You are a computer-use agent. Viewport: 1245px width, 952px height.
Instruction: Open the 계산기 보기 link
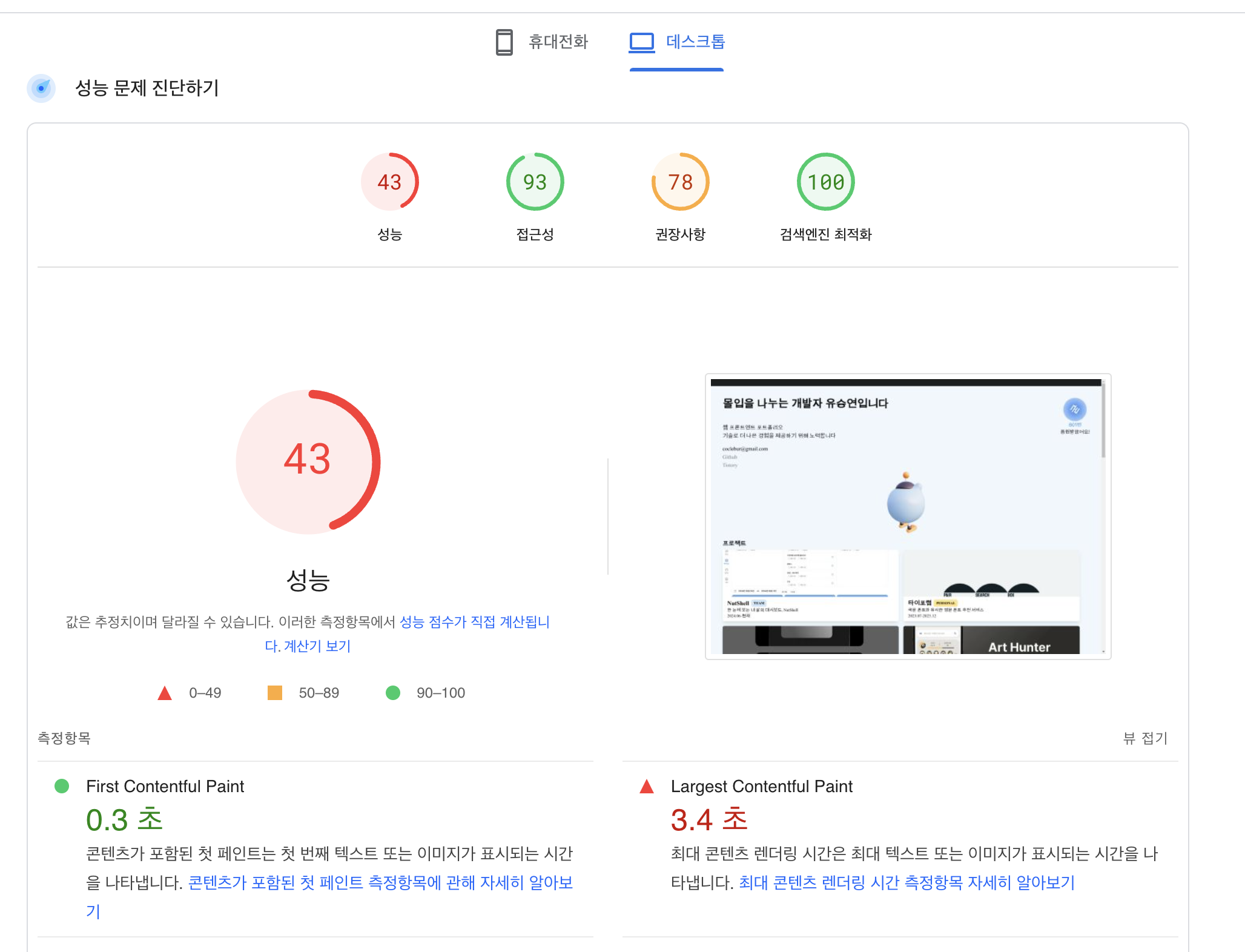coord(317,646)
